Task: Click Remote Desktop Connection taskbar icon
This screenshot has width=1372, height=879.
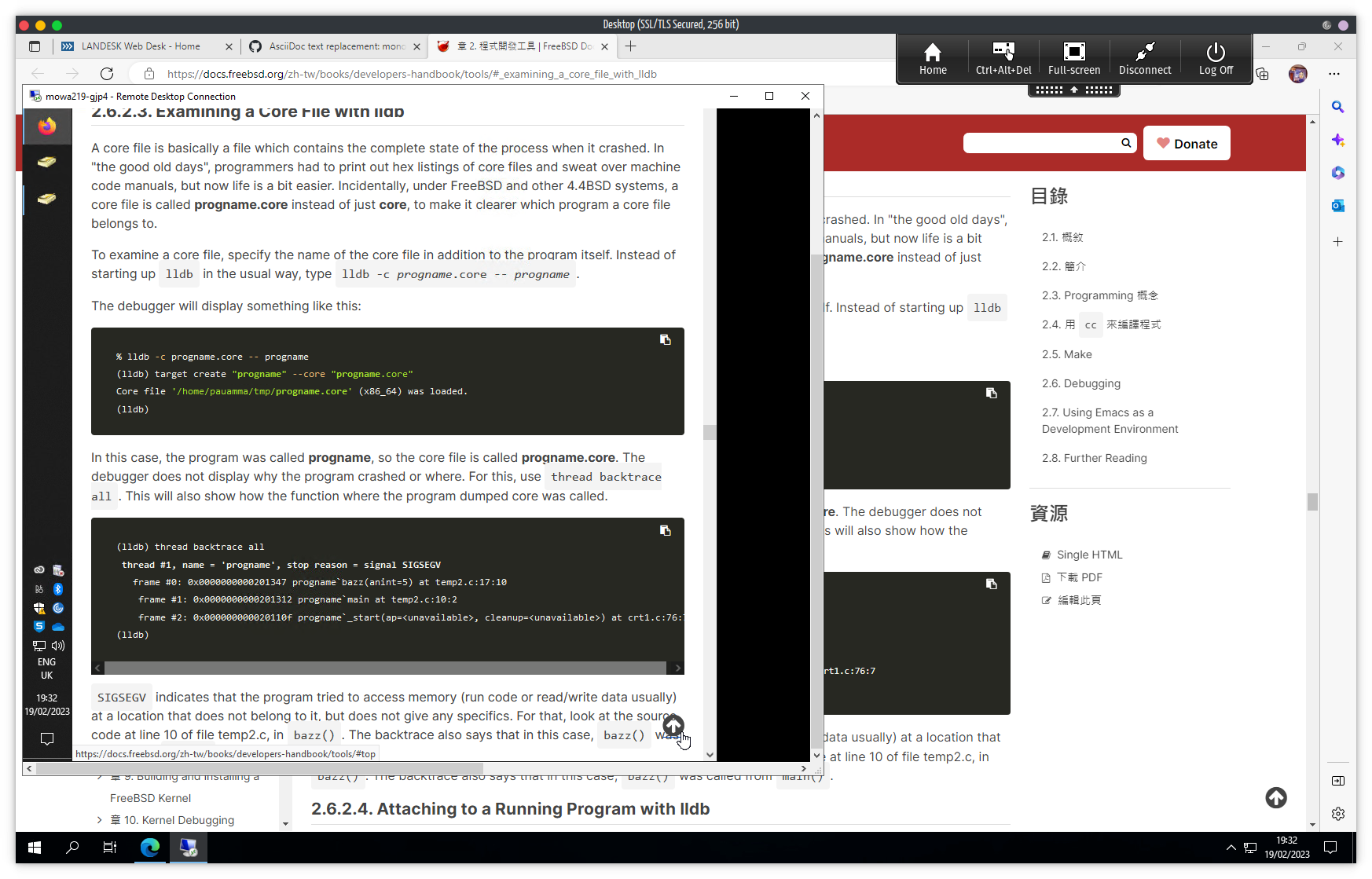Action: coord(189,848)
